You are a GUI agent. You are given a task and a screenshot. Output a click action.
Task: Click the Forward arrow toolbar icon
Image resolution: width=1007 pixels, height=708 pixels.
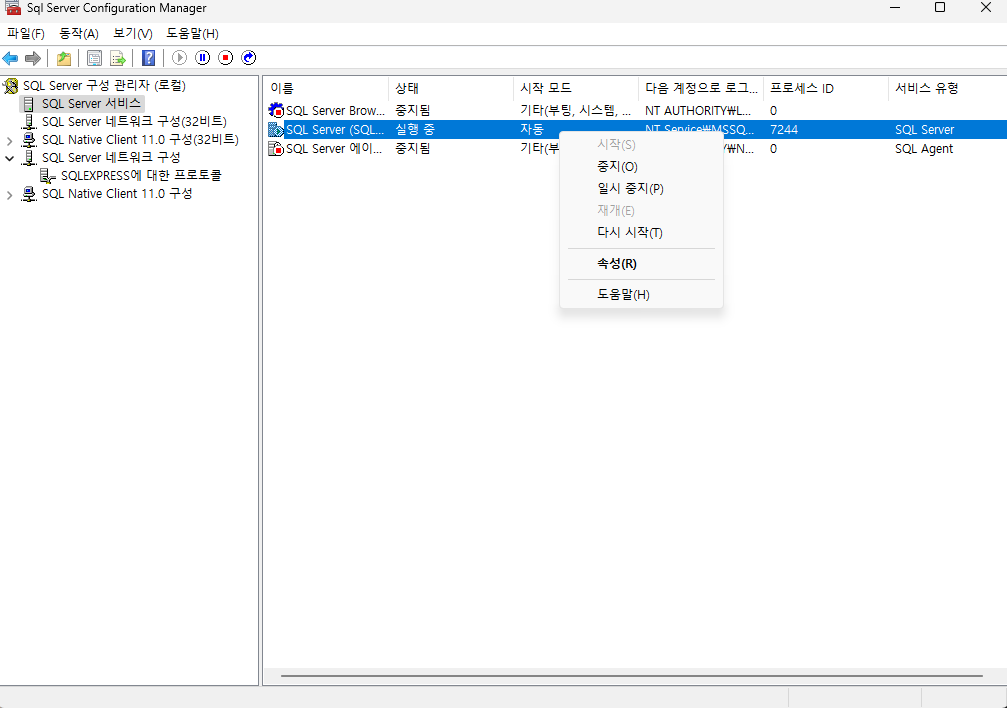point(33,58)
